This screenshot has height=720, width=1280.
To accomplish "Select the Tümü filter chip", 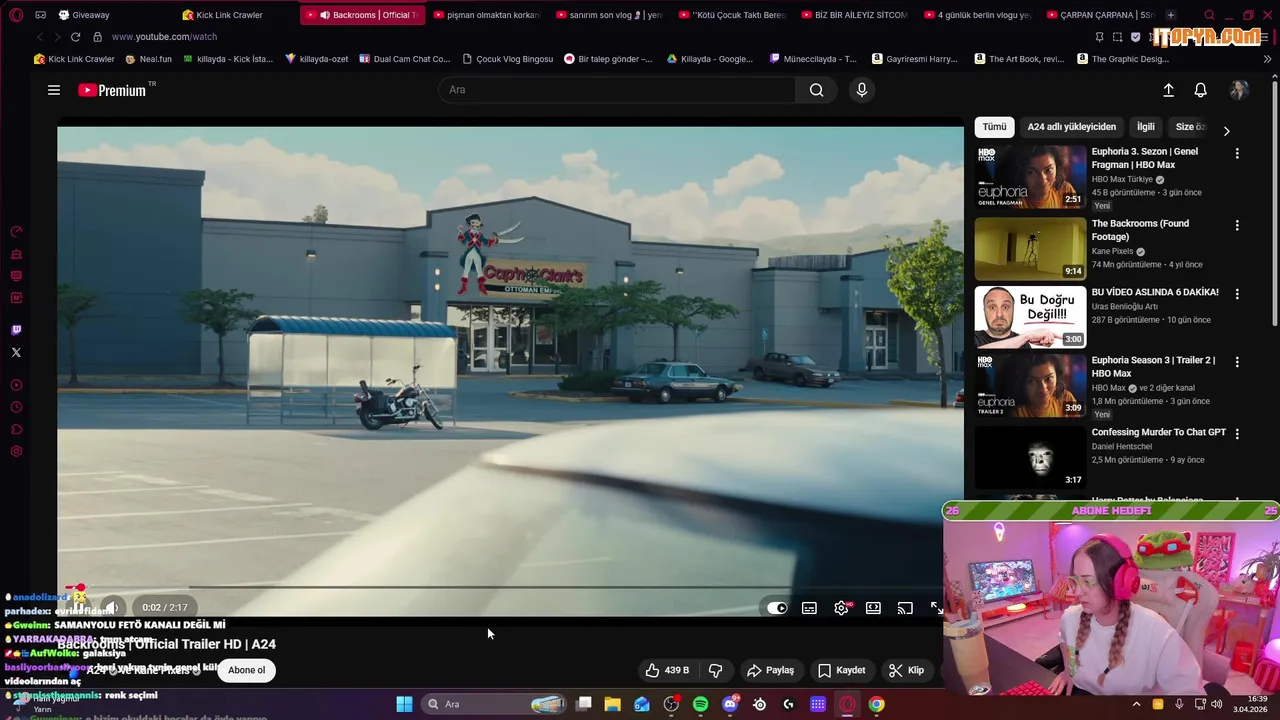I will click(994, 127).
